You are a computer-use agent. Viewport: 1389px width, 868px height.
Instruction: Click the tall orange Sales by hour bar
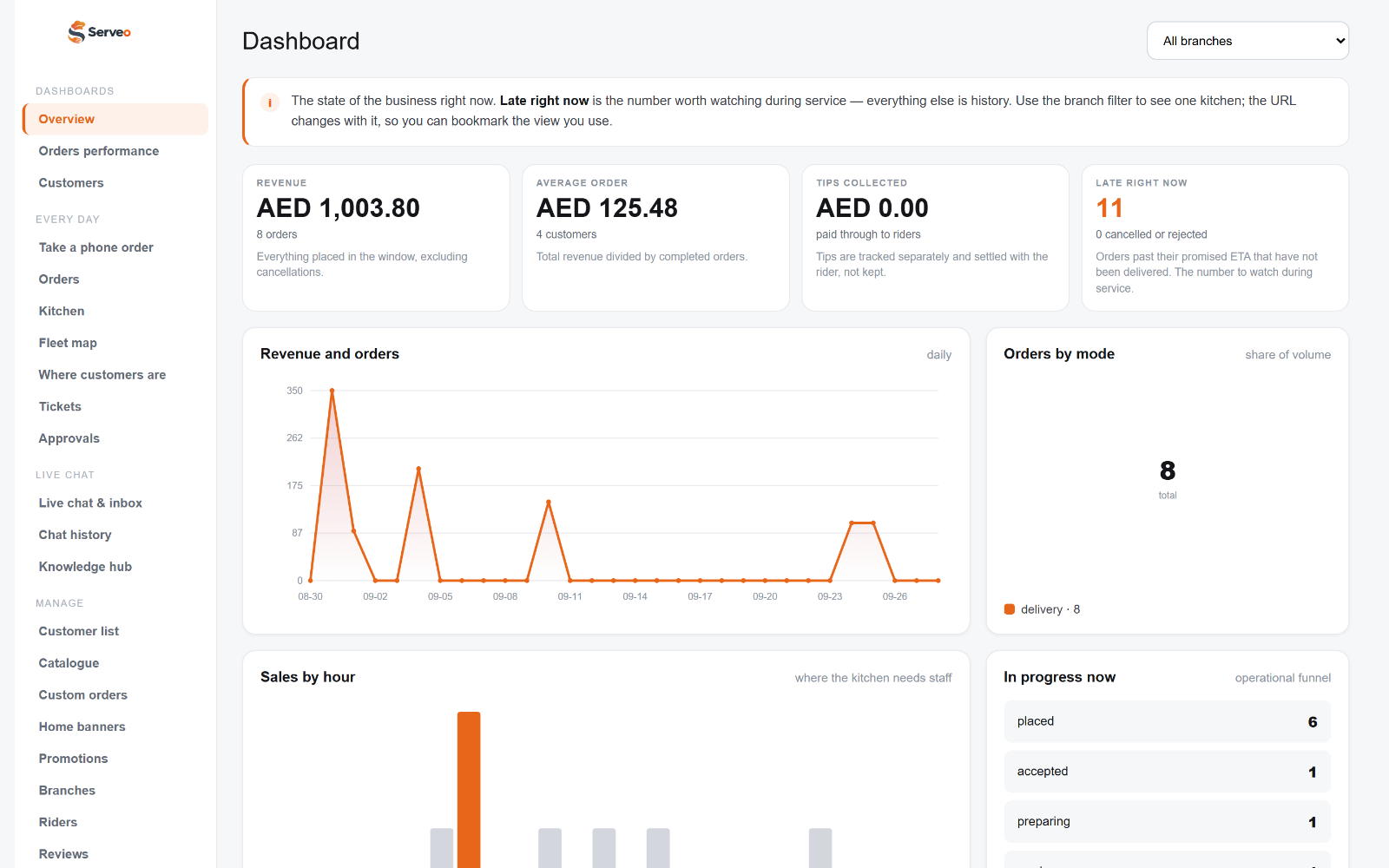pos(469,790)
